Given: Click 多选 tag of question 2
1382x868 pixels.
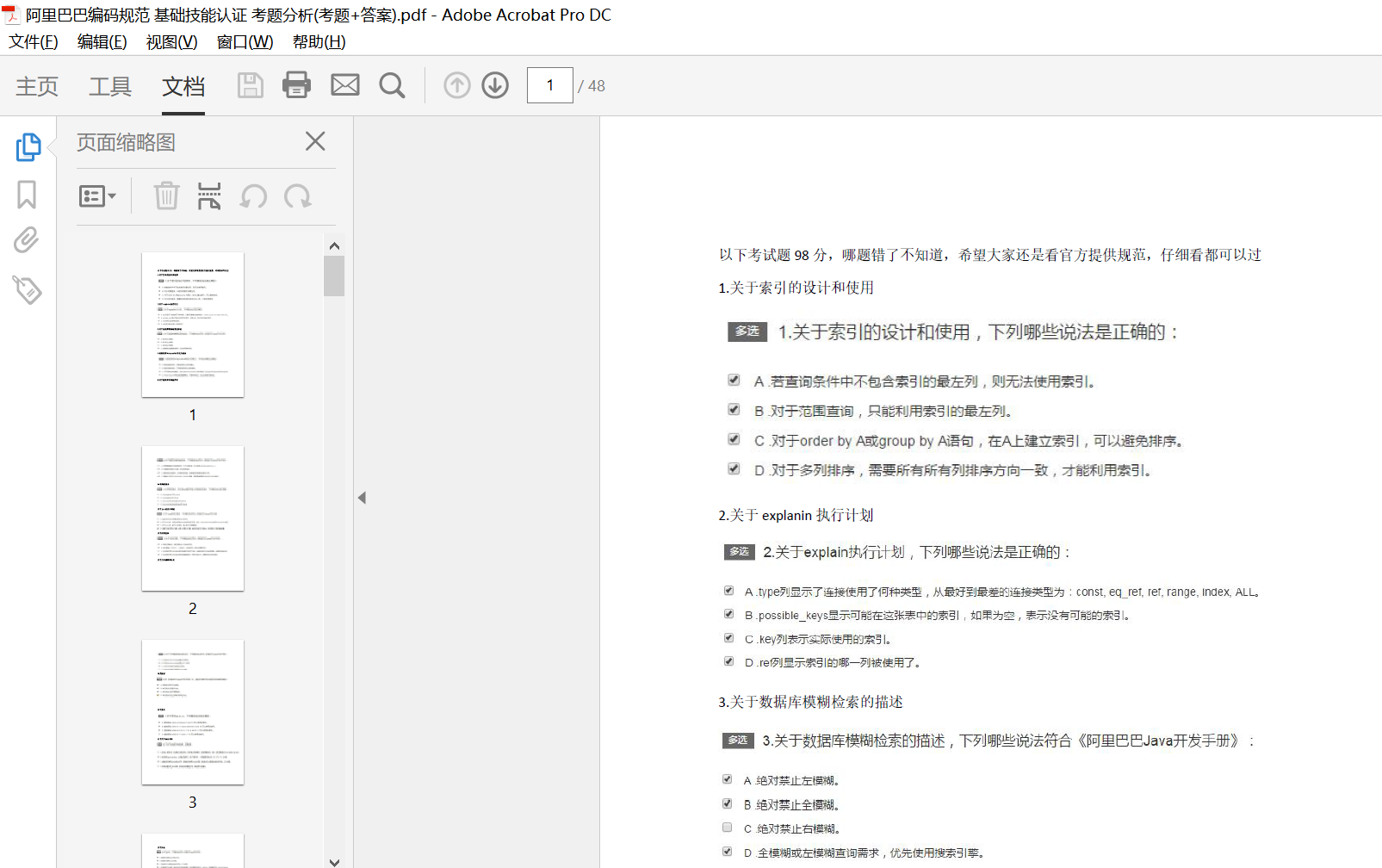Looking at the screenshot, I should (x=740, y=552).
